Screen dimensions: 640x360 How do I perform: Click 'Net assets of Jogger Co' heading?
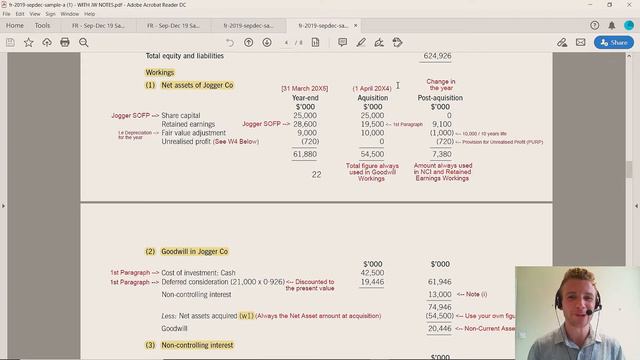(197, 85)
